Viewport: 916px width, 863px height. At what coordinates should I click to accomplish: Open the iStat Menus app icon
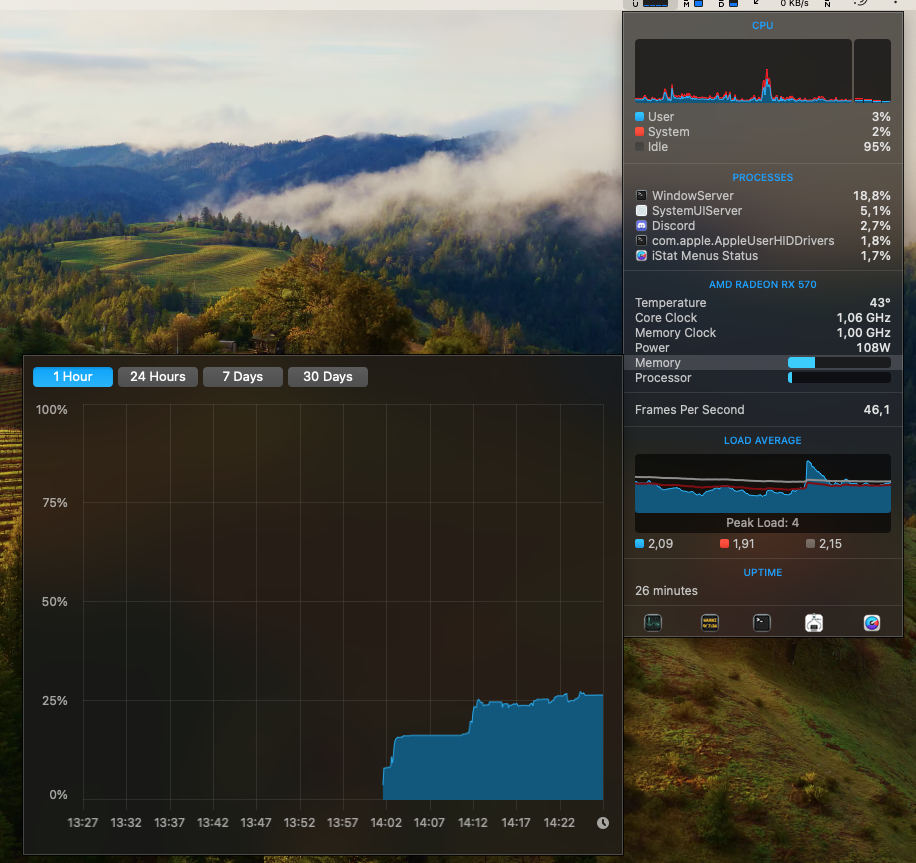pyautogui.click(x=872, y=622)
